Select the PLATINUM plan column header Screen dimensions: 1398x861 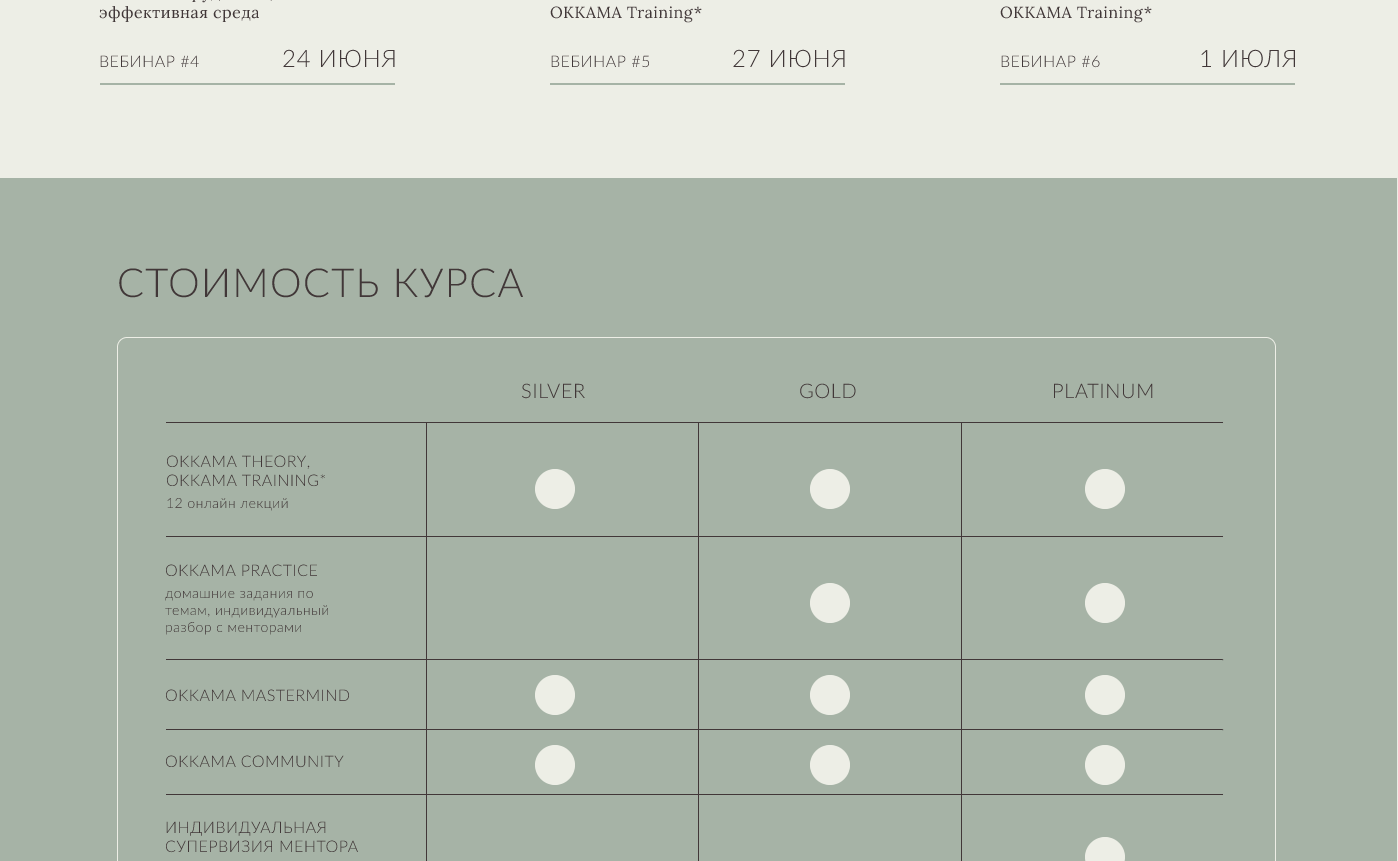pyautogui.click(x=1103, y=391)
